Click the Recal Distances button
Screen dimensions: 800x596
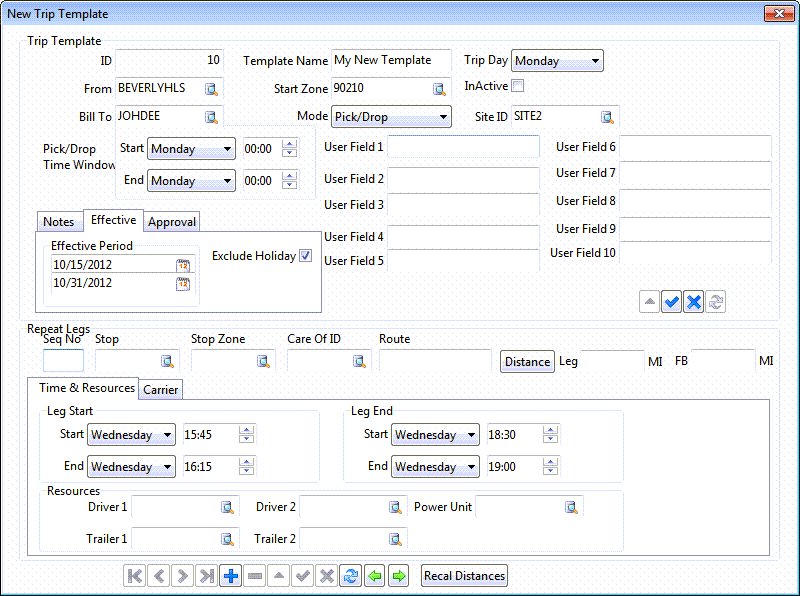(464, 576)
